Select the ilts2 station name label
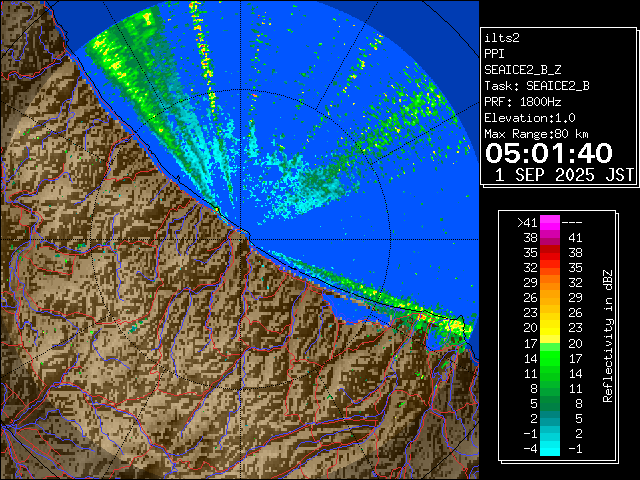 [x=502, y=38]
